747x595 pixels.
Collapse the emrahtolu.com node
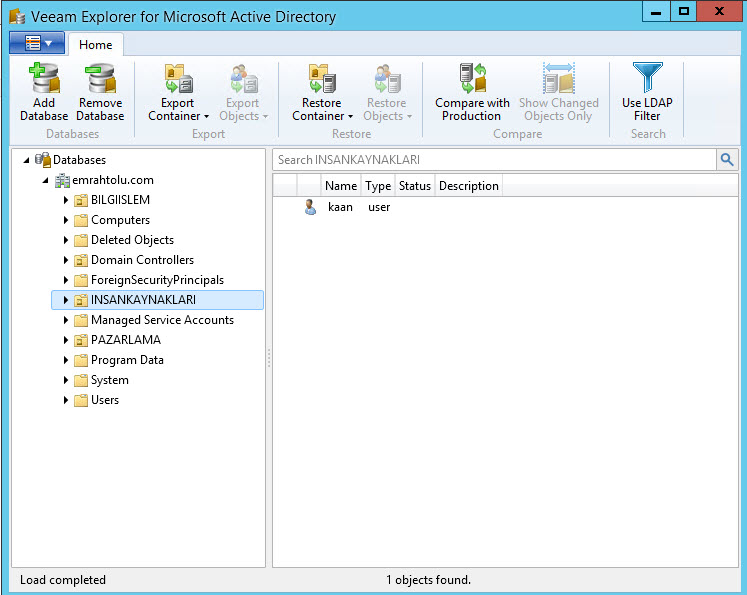pyautogui.click(x=46, y=180)
